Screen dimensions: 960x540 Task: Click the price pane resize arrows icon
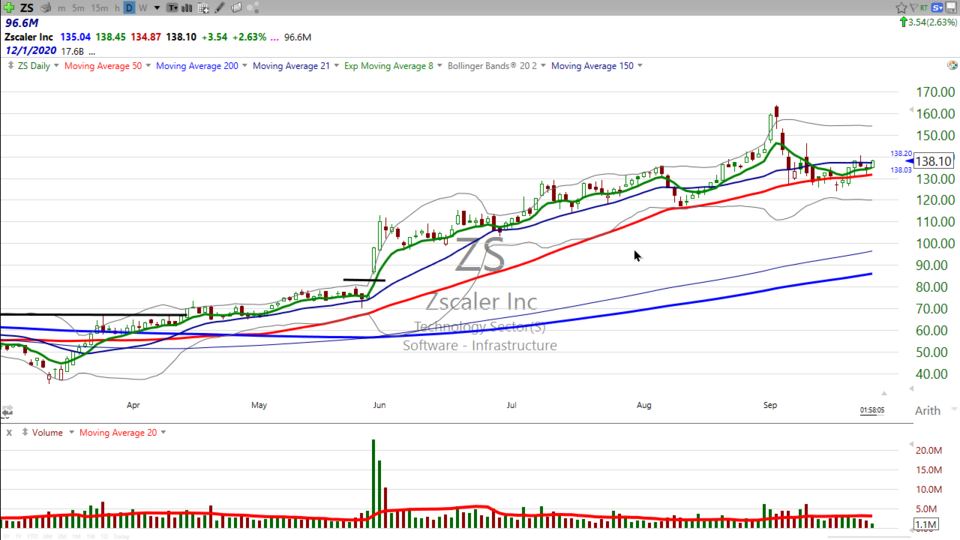tap(10, 66)
